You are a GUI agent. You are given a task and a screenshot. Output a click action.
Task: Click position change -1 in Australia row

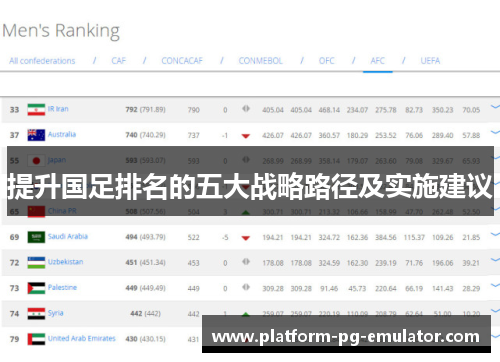pos(225,135)
